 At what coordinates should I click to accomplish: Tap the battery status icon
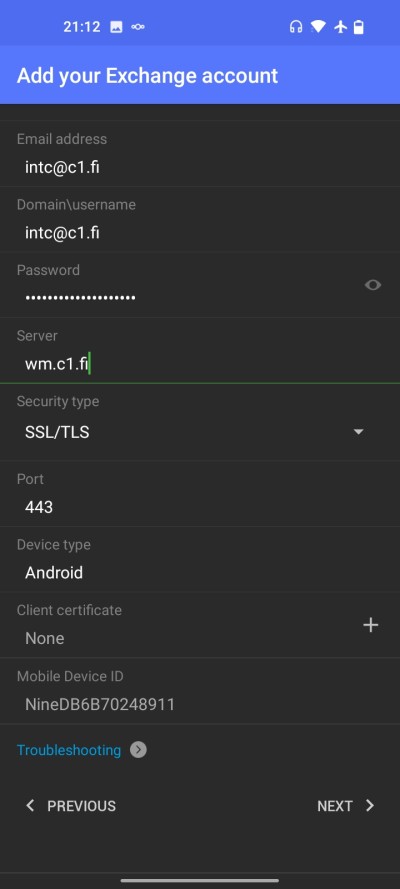coord(359,27)
